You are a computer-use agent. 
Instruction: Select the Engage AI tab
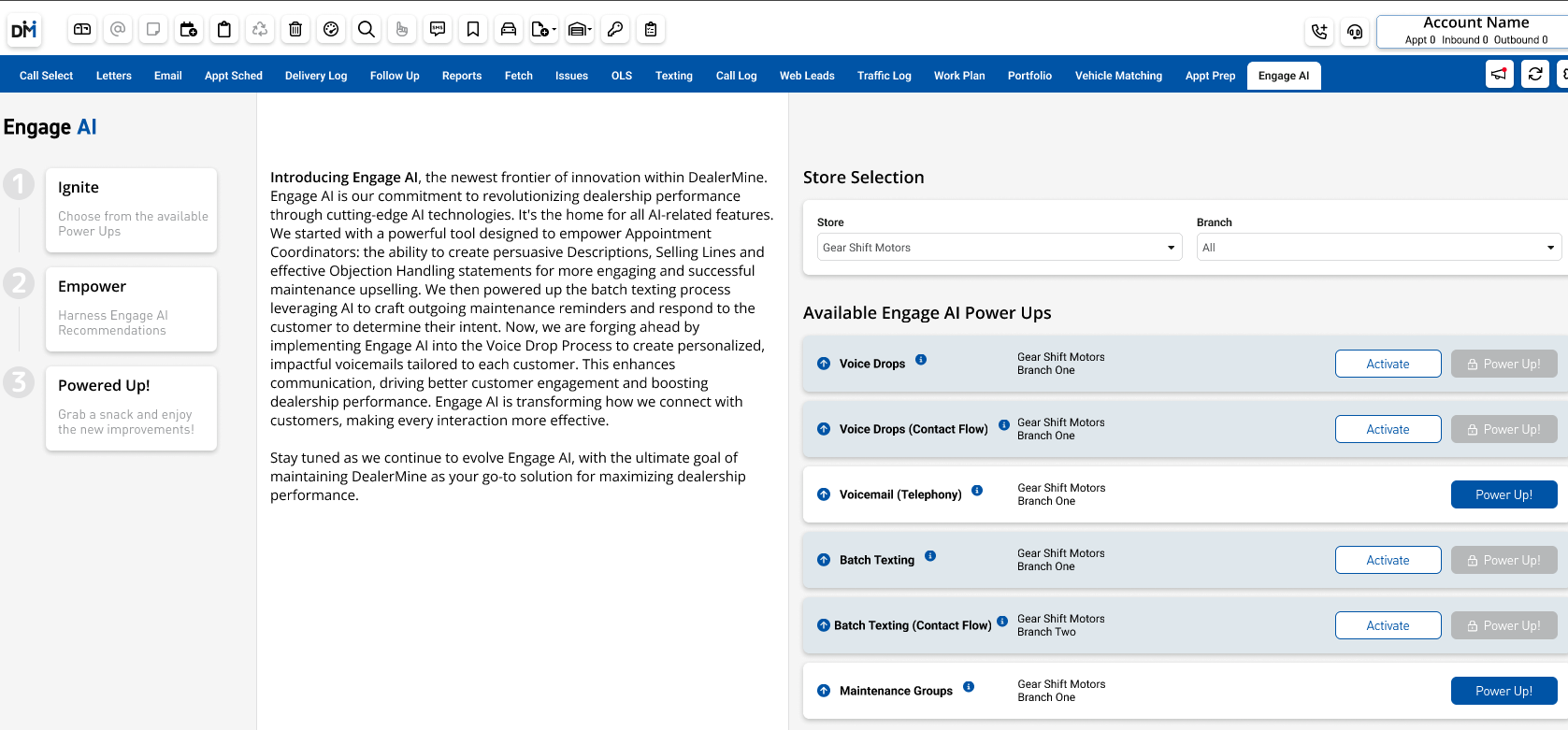click(x=1284, y=76)
